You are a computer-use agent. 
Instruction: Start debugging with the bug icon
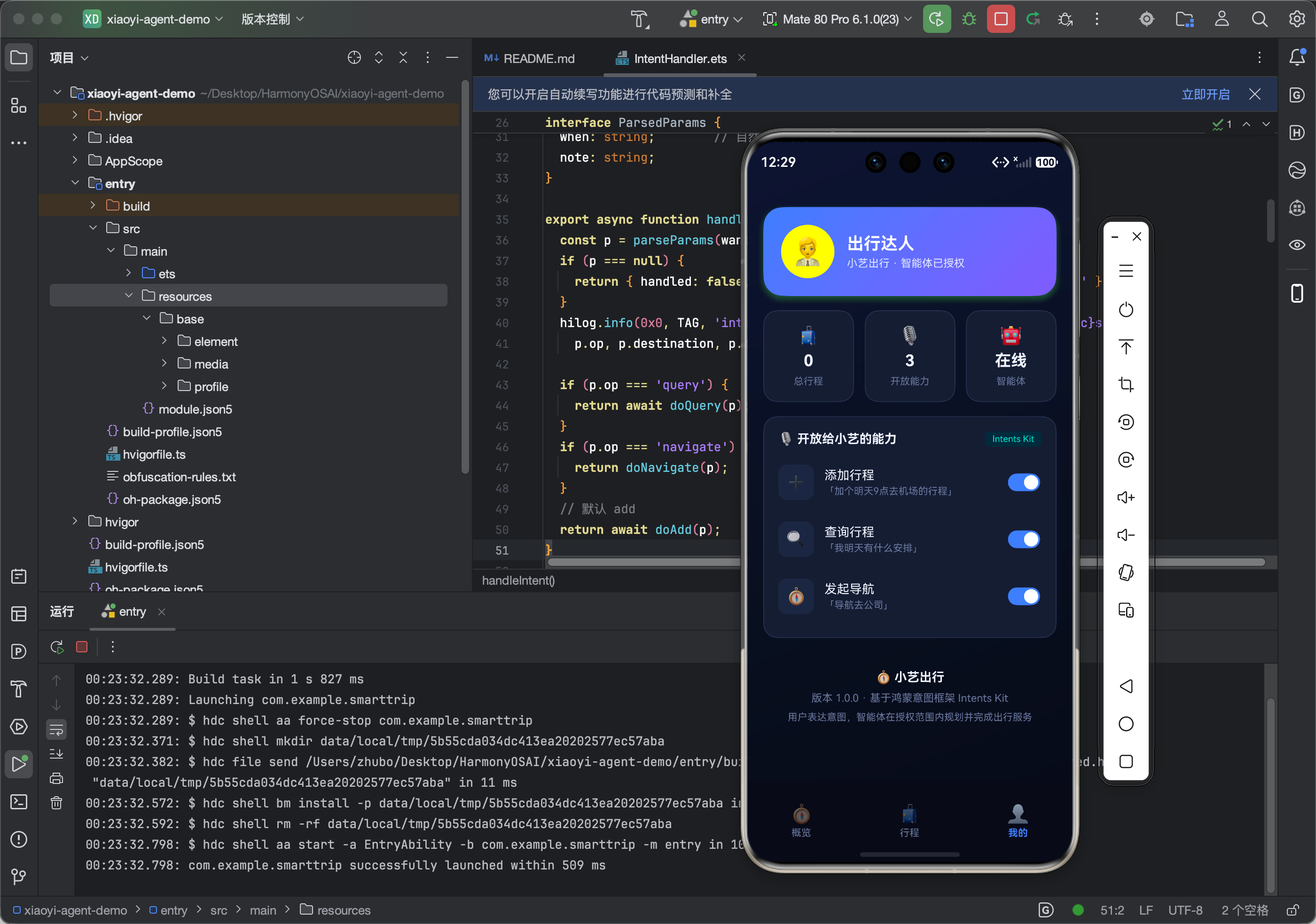pos(969,19)
